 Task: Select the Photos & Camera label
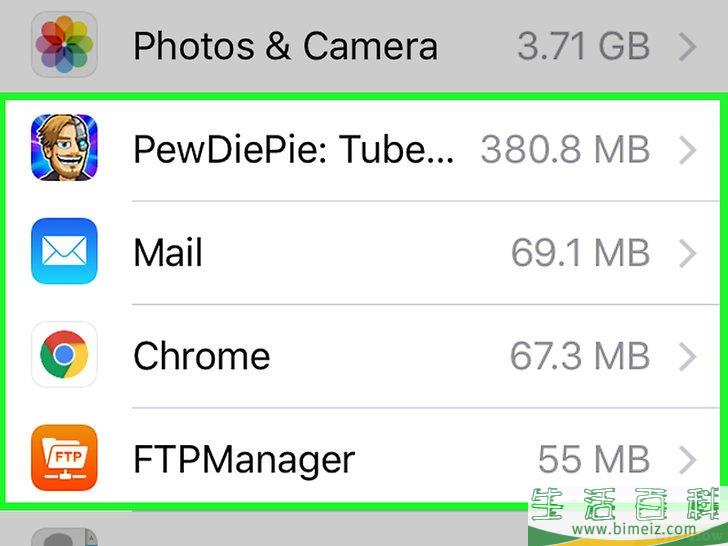pos(285,46)
